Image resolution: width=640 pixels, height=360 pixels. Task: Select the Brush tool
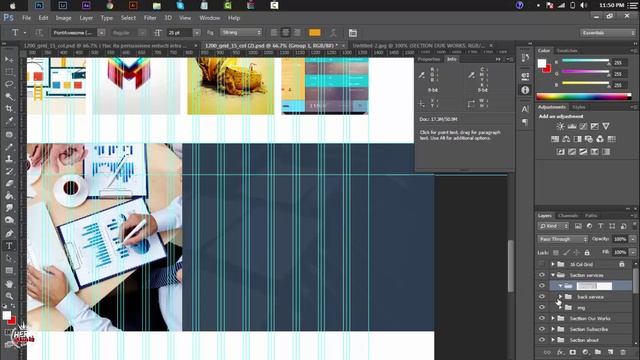(x=9, y=146)
